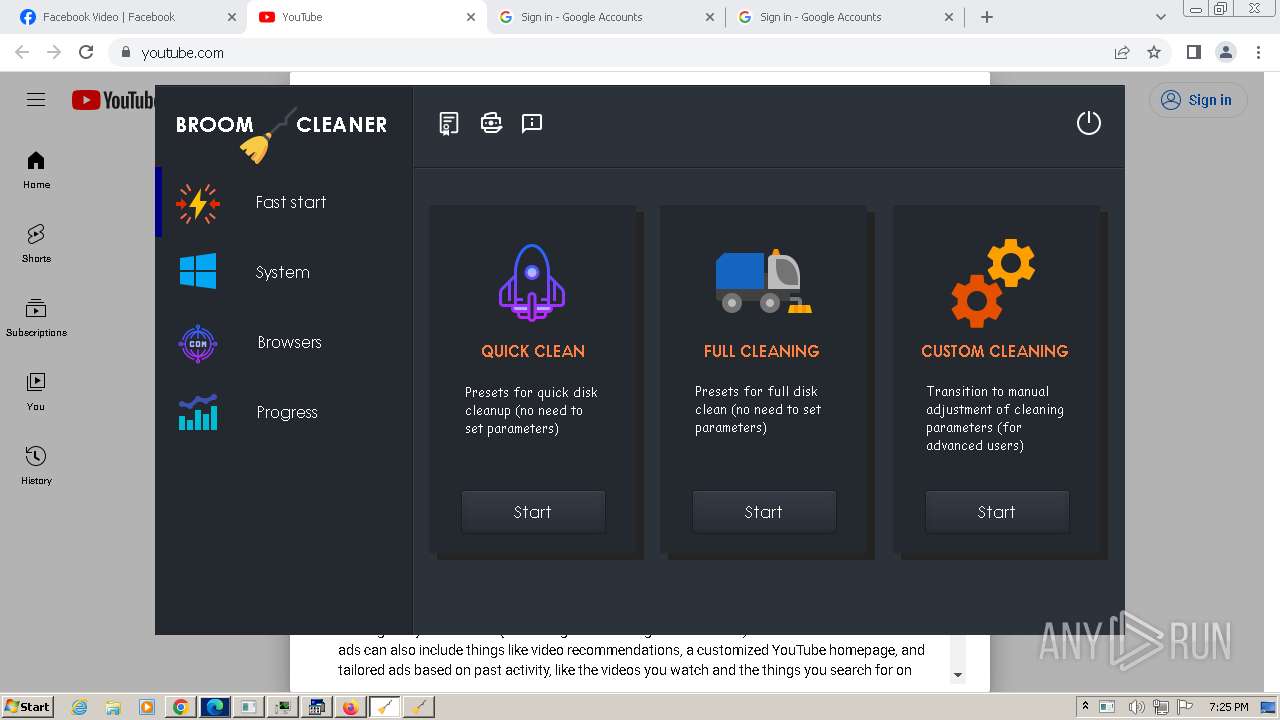Click the broom logo in Broom Cleaner title
Image resolution: width=1280 pixels, height=720 pixels.
click(x=267, y=137)
